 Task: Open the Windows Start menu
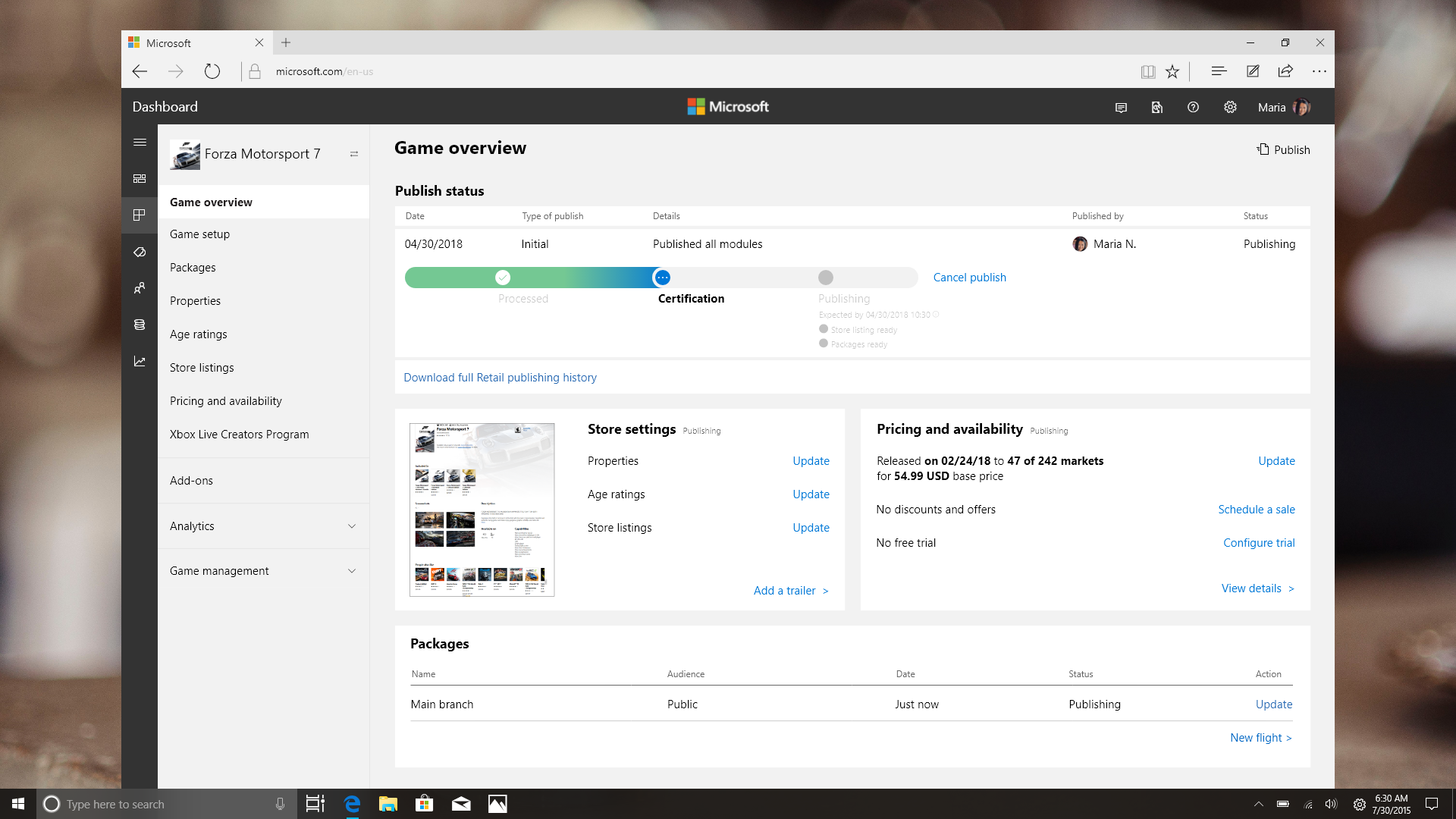click(x=18, y=804)
